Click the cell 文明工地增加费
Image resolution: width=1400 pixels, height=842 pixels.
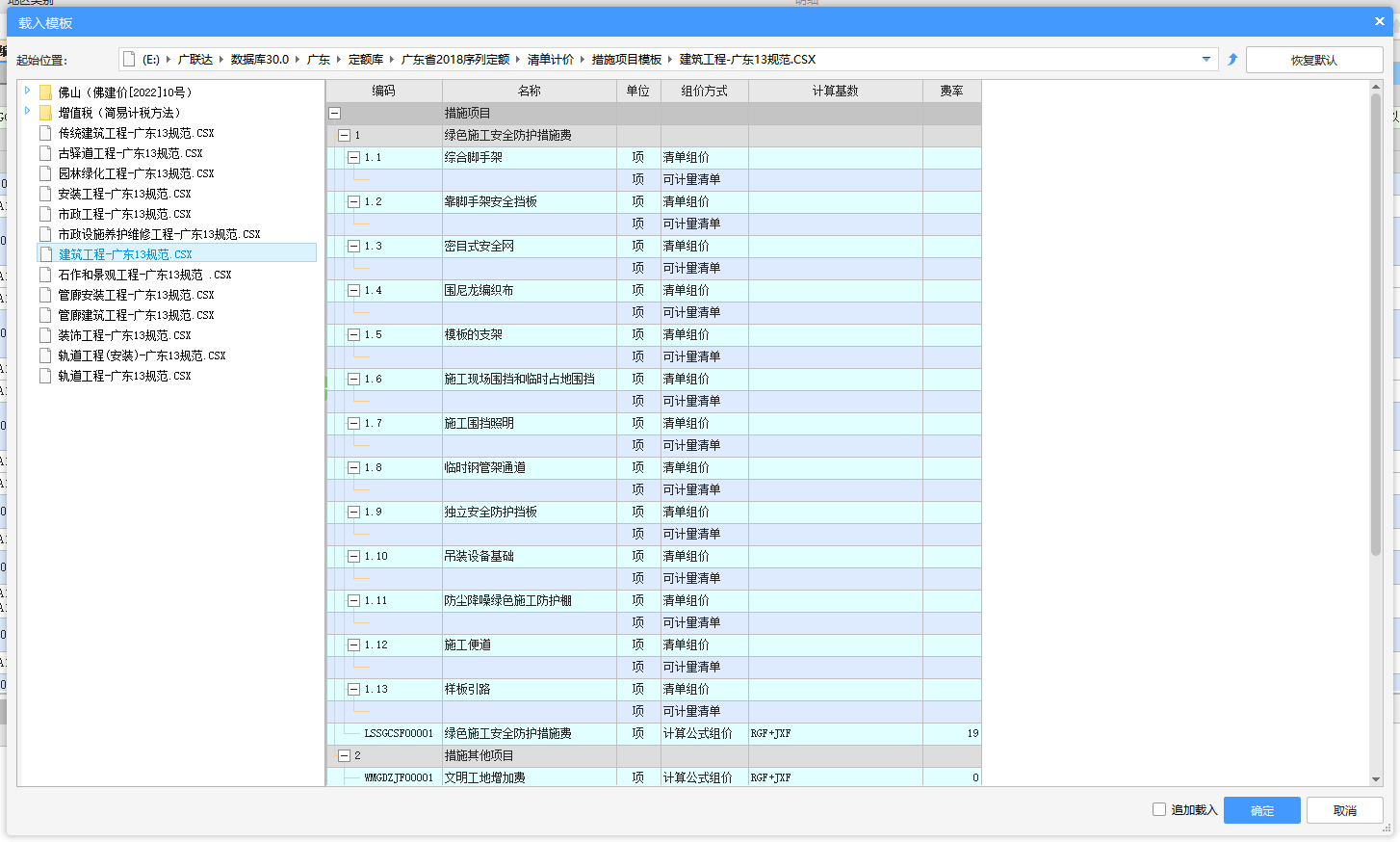530,777
